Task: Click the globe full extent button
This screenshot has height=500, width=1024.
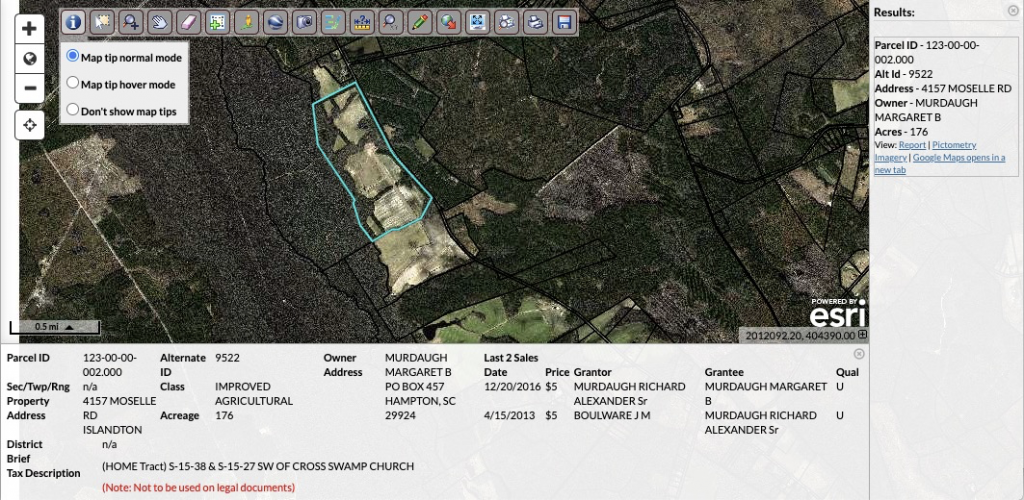Action: point(30,58)
